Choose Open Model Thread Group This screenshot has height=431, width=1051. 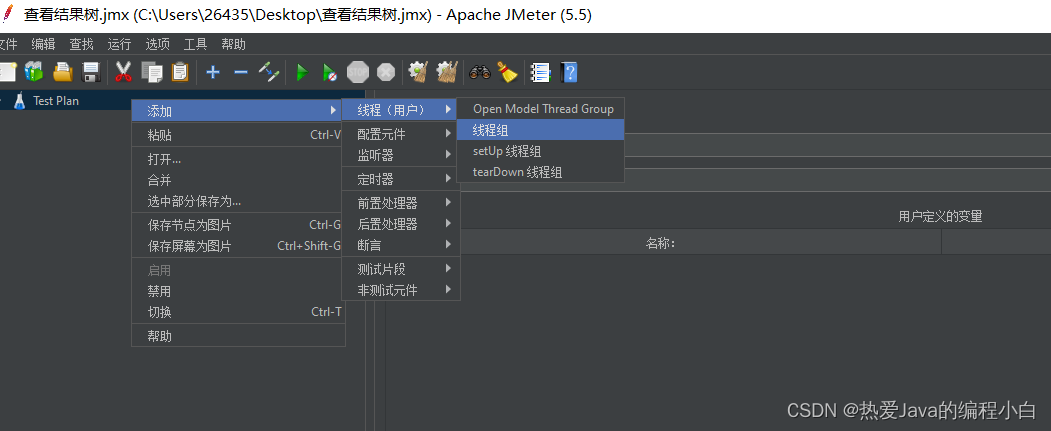point(540,109)
